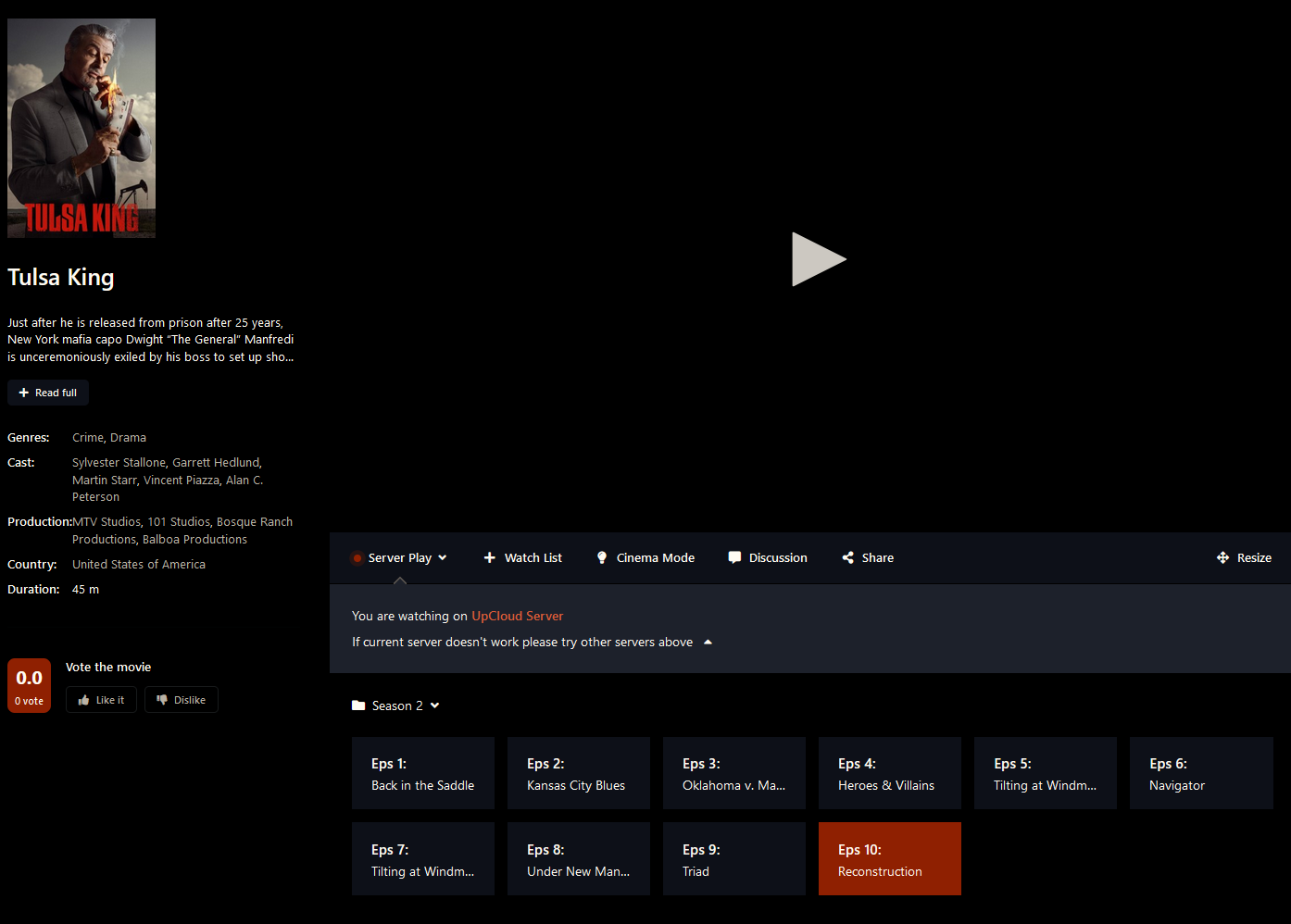This screenshot has height=924, width=1291.
Task: Click the Vote the movie text
Action: 108,667
